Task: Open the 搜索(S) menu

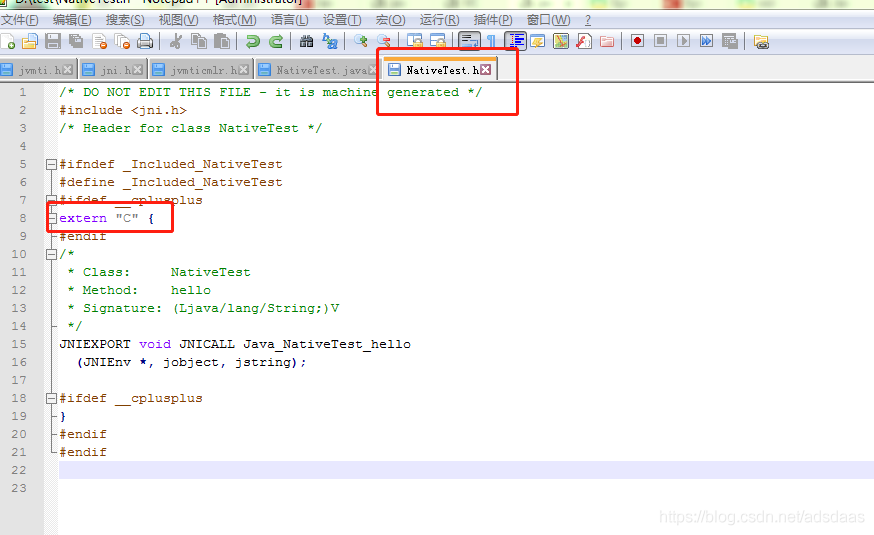Action: [125, 20]
